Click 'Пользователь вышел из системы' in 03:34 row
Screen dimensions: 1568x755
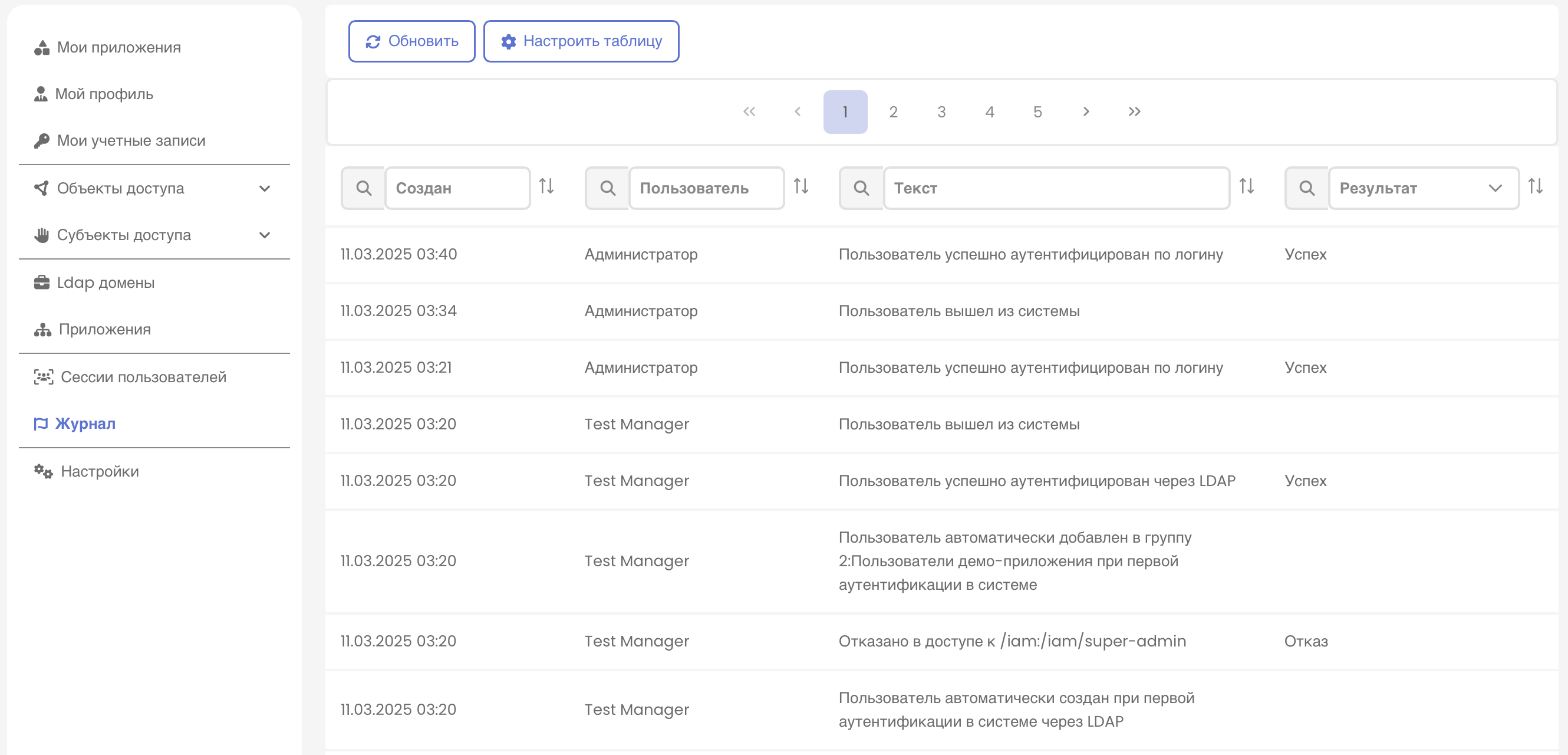pyautogui.click(x=959, y=310)
